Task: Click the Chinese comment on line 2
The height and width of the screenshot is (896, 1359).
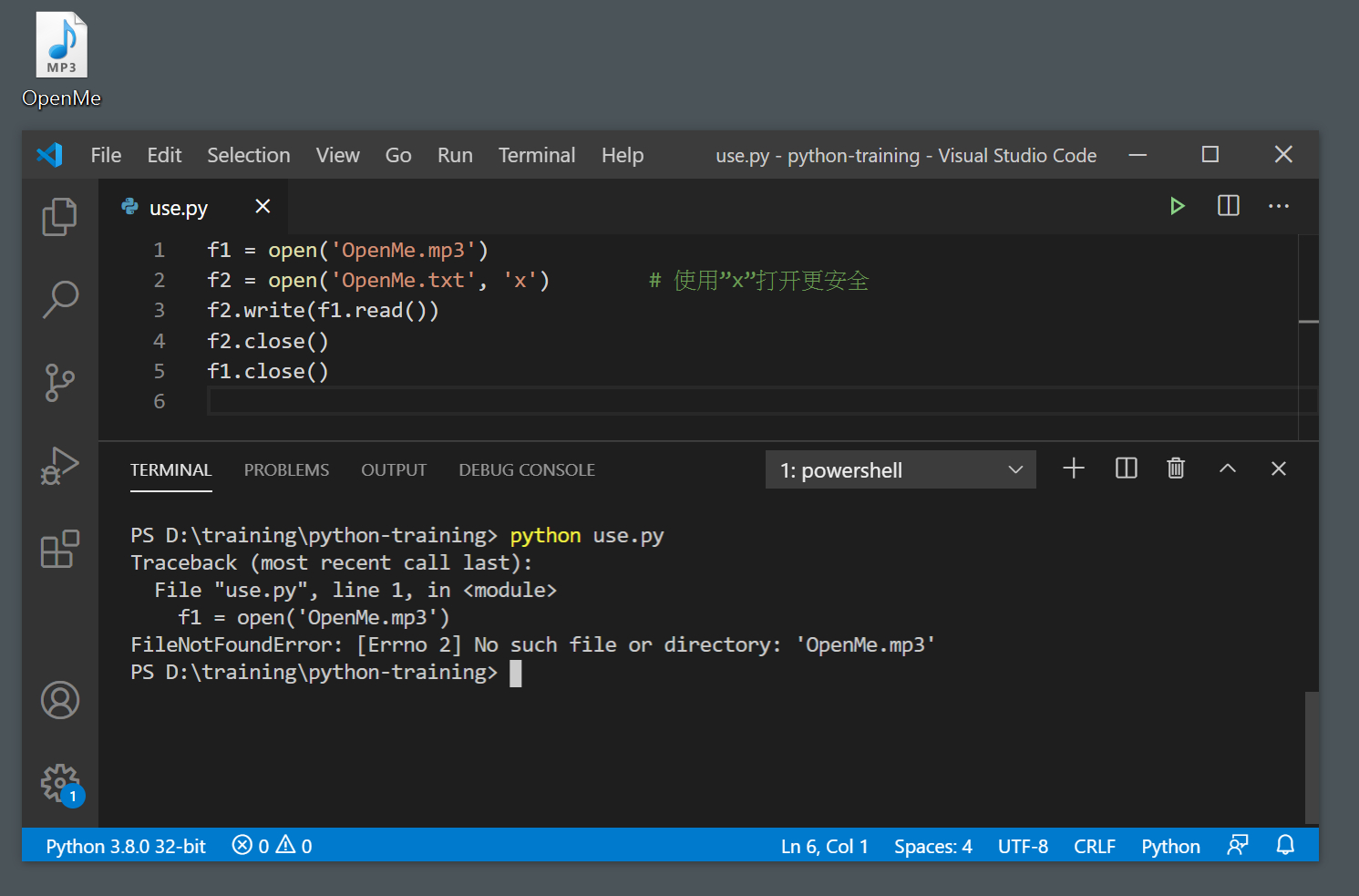Action: click(758, 280)
